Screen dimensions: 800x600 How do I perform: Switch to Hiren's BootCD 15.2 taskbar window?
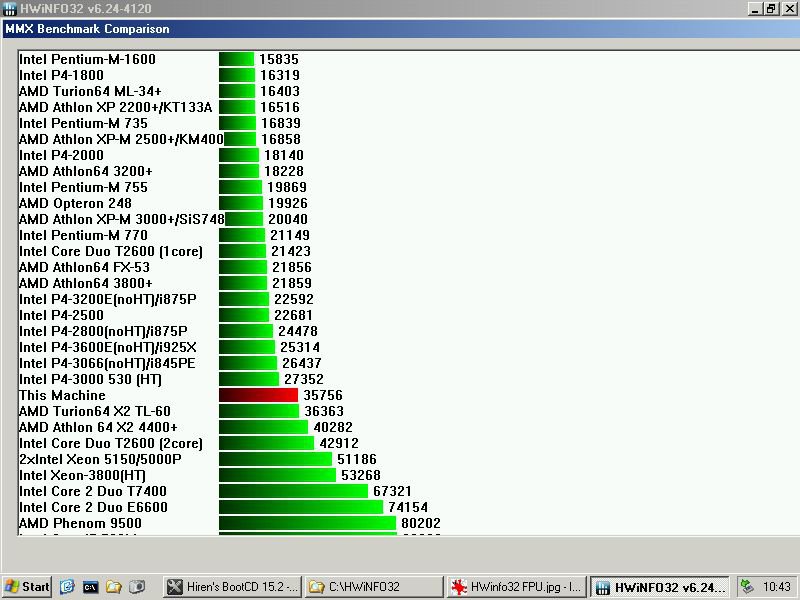(x=231, y=587)
